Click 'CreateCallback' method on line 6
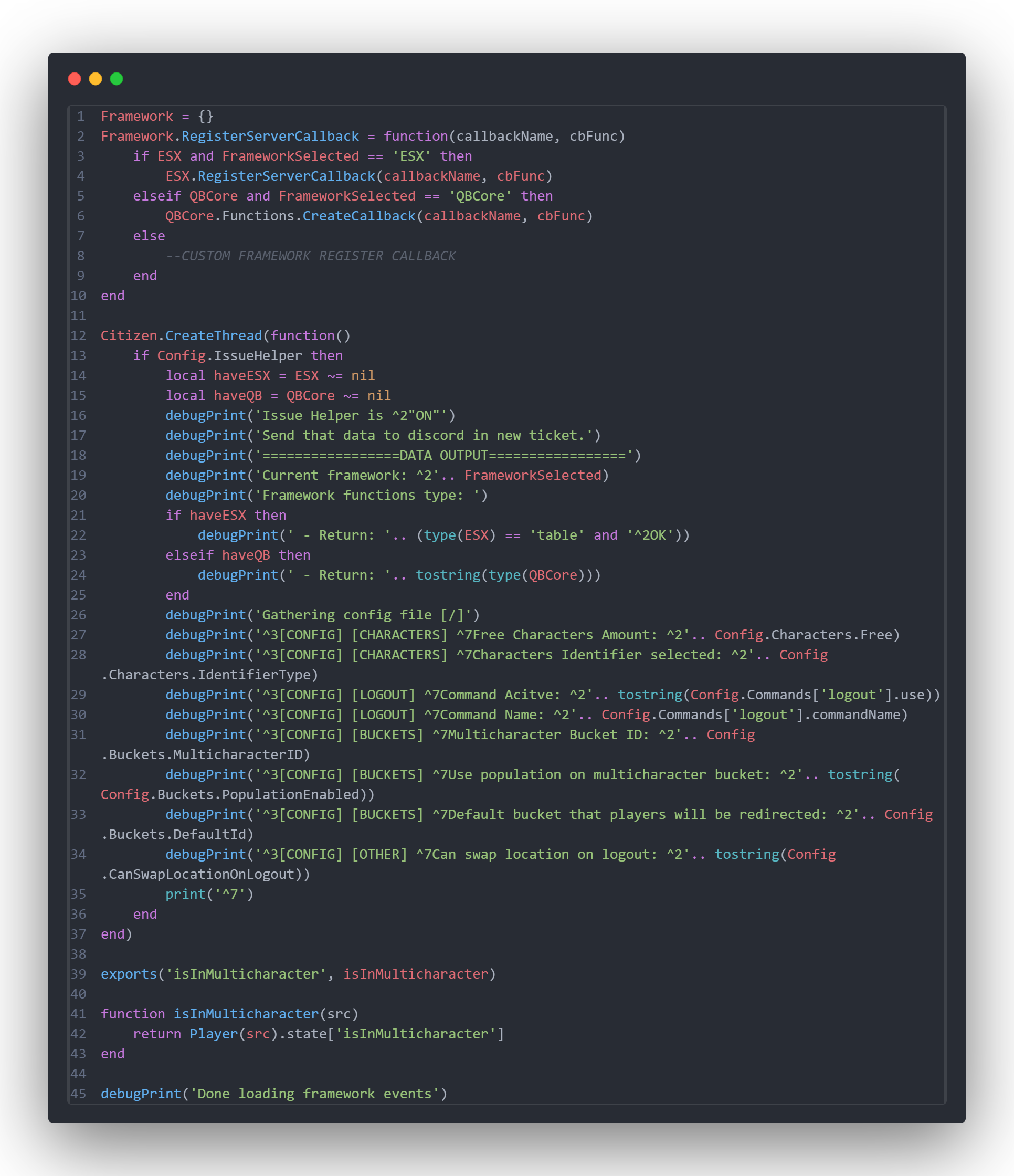The height and width of the screenshot is (1176, 1014). (x=358, y=216)
